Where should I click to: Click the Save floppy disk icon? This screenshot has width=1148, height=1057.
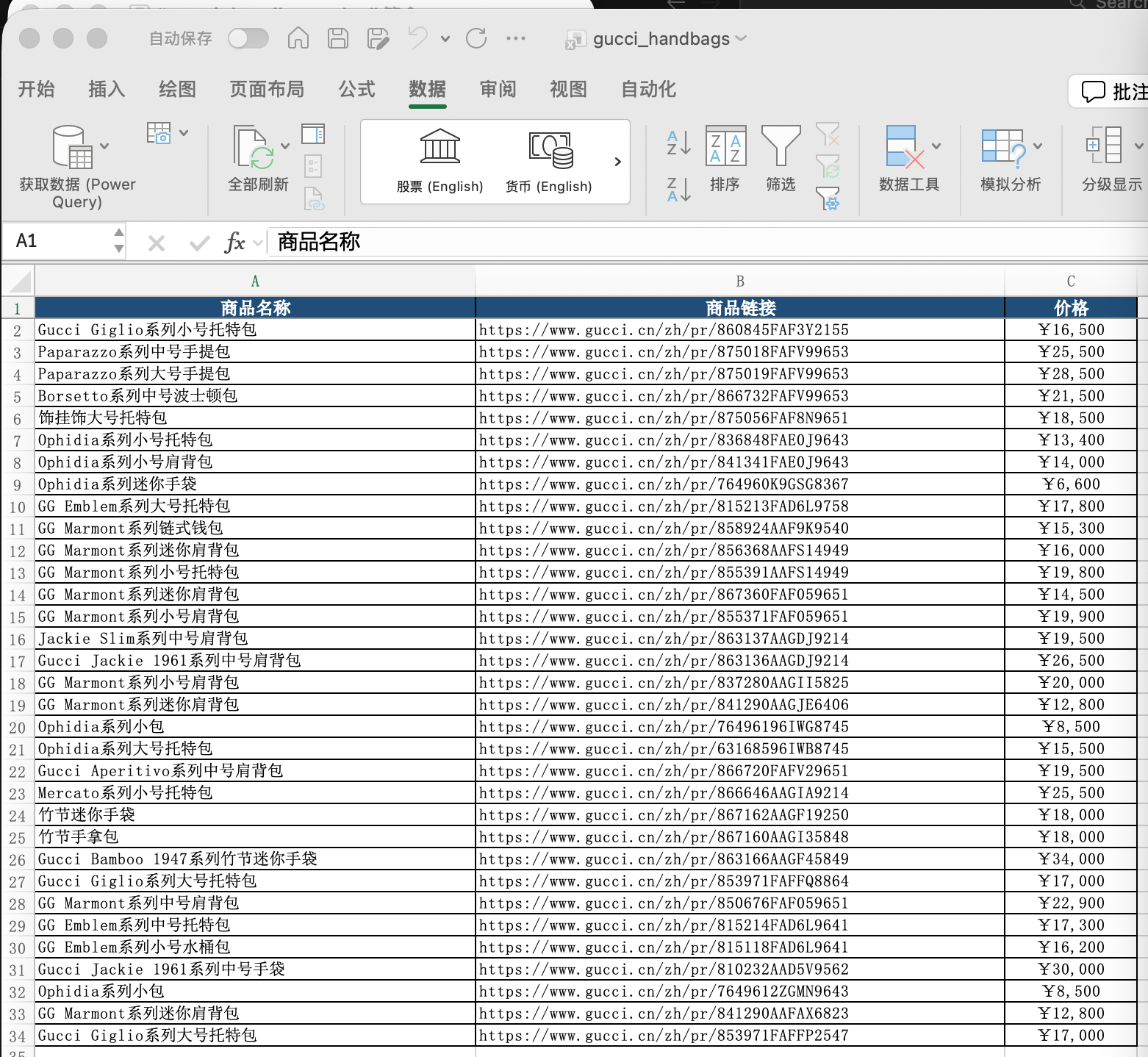[x=338, y=38]
